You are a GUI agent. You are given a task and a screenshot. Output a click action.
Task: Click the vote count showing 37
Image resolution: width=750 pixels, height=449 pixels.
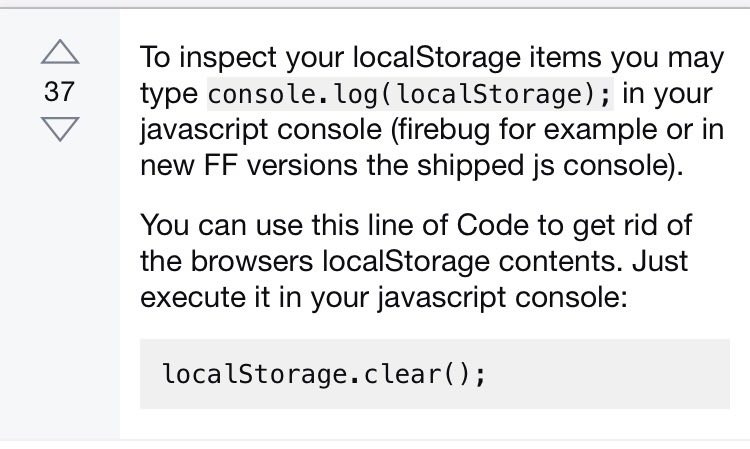point(59,91)
